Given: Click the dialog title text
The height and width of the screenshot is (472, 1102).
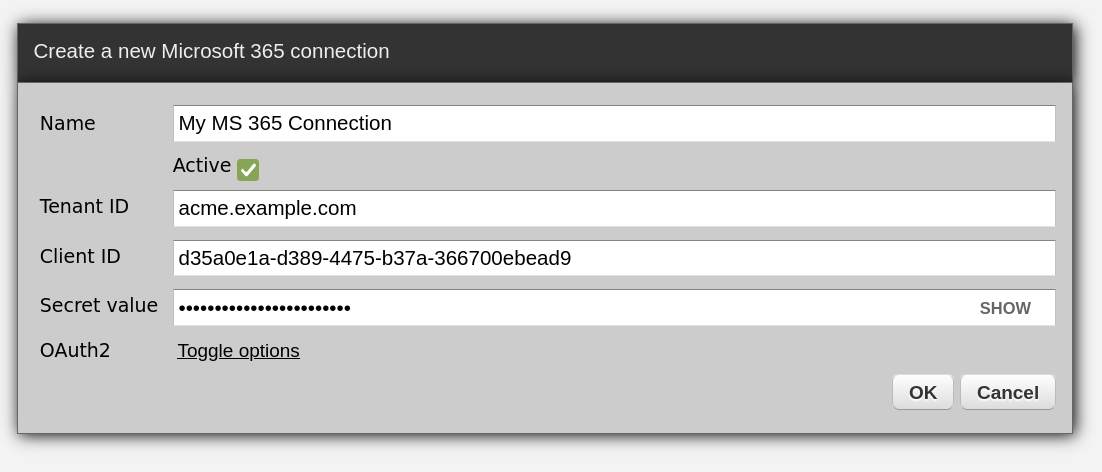Looking at the screenshot, I should pyautogui.click(x=211, y=52).
